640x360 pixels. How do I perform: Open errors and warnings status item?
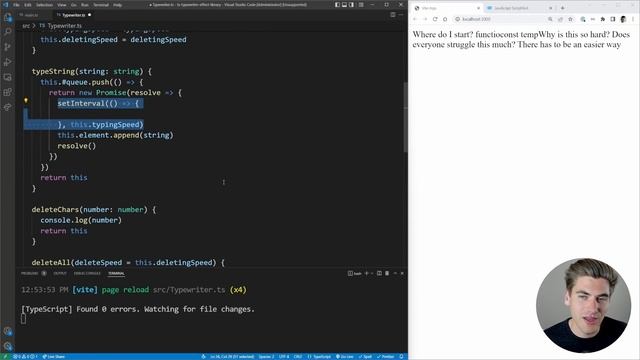point(25,356)
